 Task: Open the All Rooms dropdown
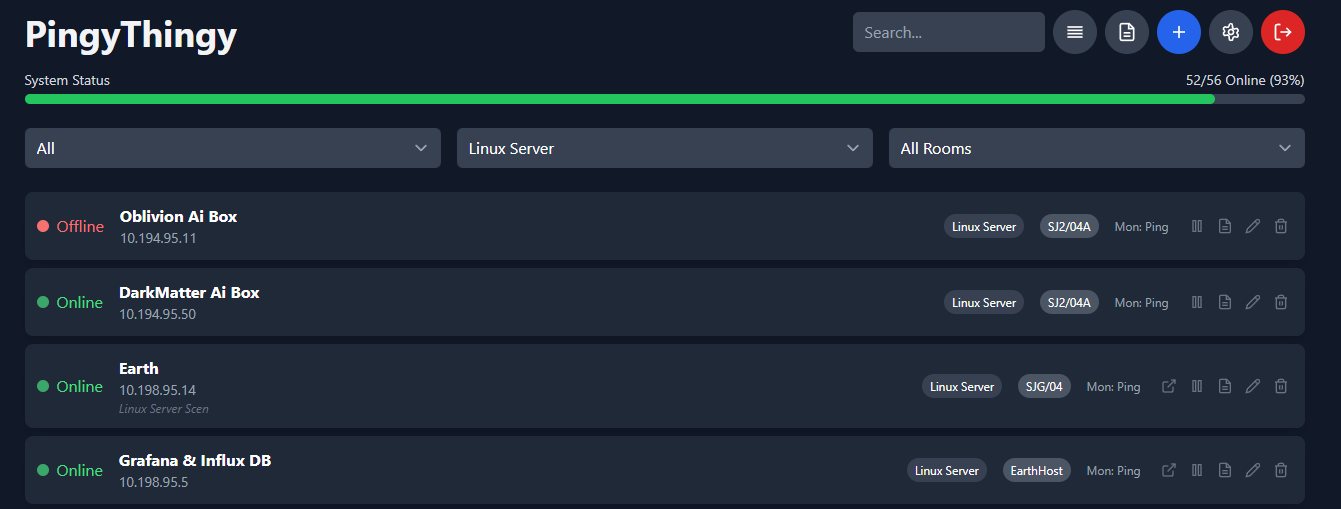point(1096,148)
